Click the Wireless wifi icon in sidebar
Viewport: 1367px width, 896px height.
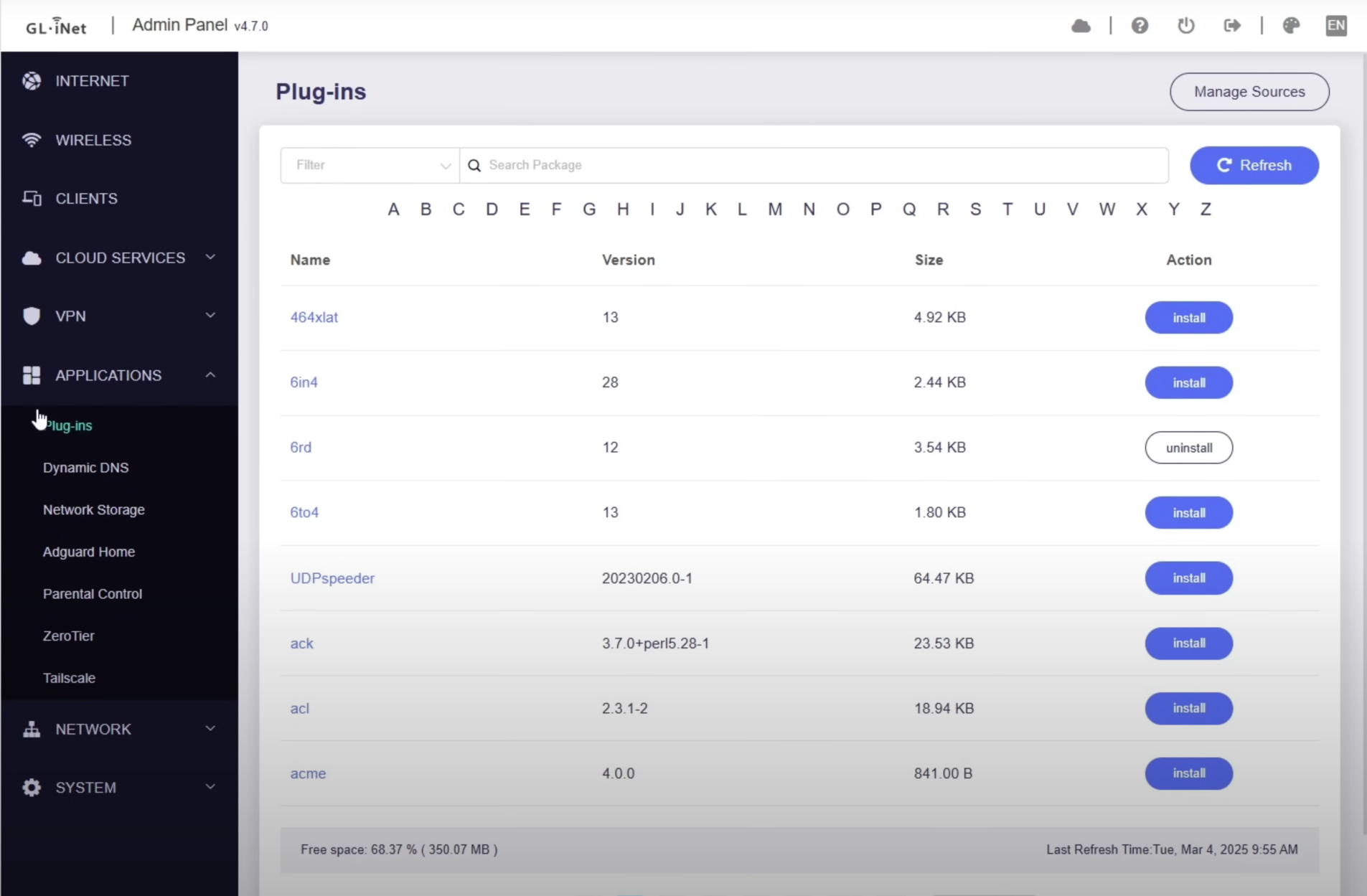pyautogui.click(x=32, y=140)
